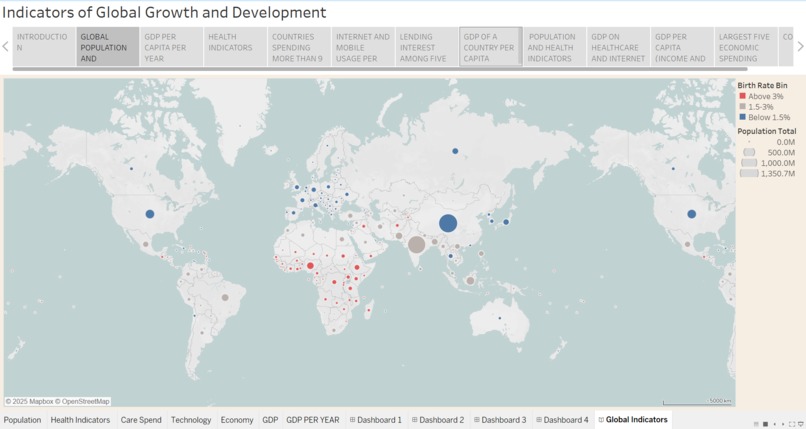This screenshot has height=429, width=806.
Task: Click the show filmstrip icon
Action: 765,424
